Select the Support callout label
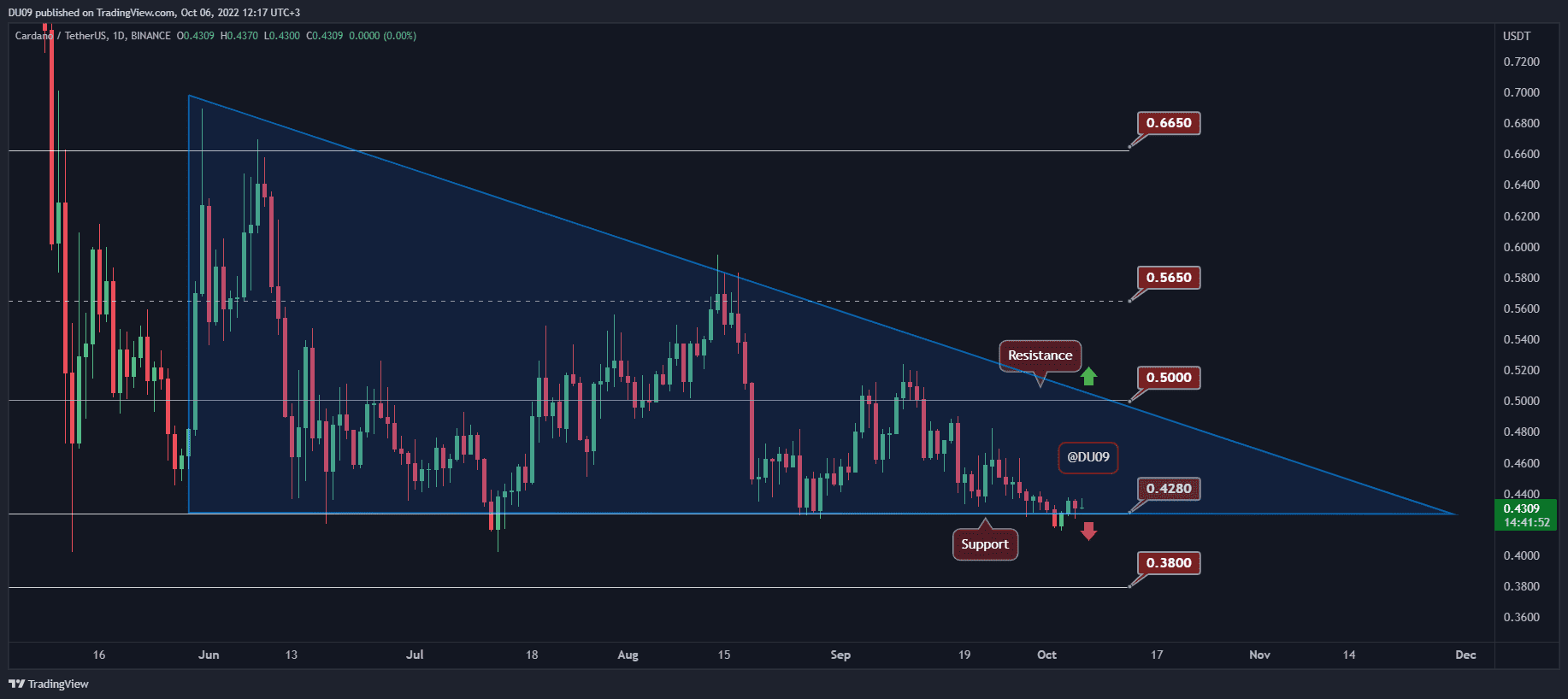 pos(985,544)
